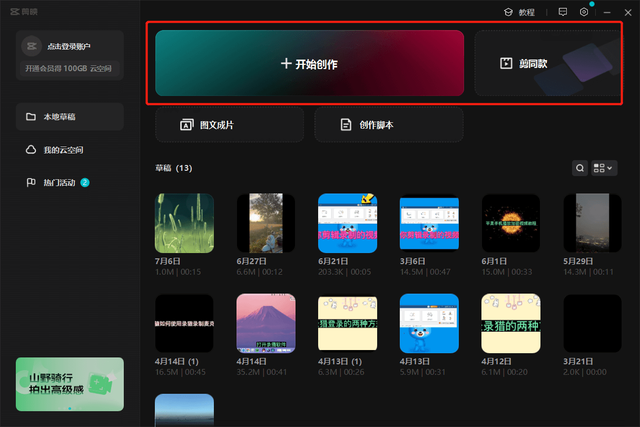640x427 pixels.
Task: Click the 草稿 (13) heading text
Action: pyautogui.click(x=173, y=168)
